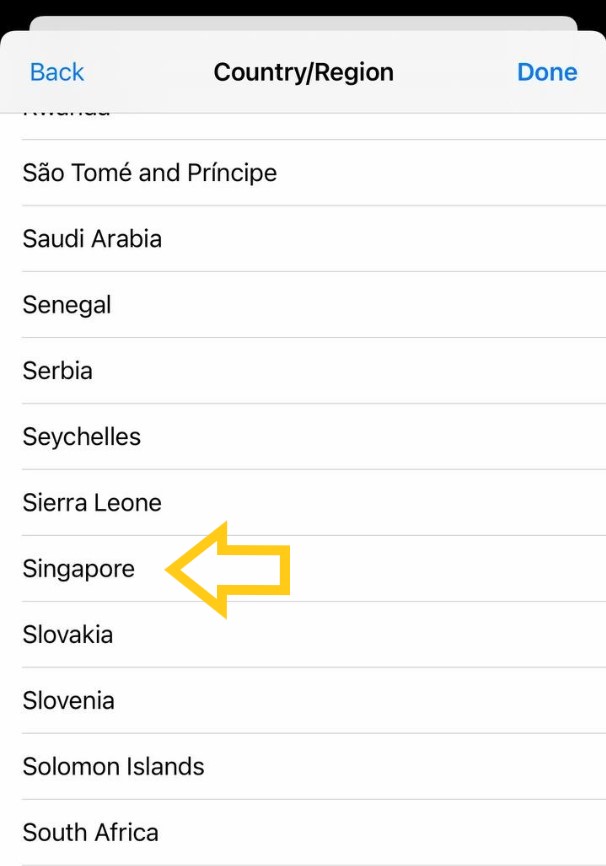Tap the partially hidden Rwanda row

[67, 110]
